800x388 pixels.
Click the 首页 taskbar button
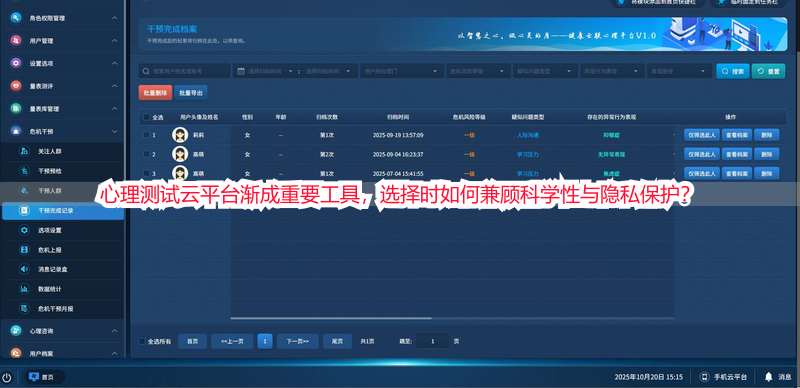tap(44, 377)
